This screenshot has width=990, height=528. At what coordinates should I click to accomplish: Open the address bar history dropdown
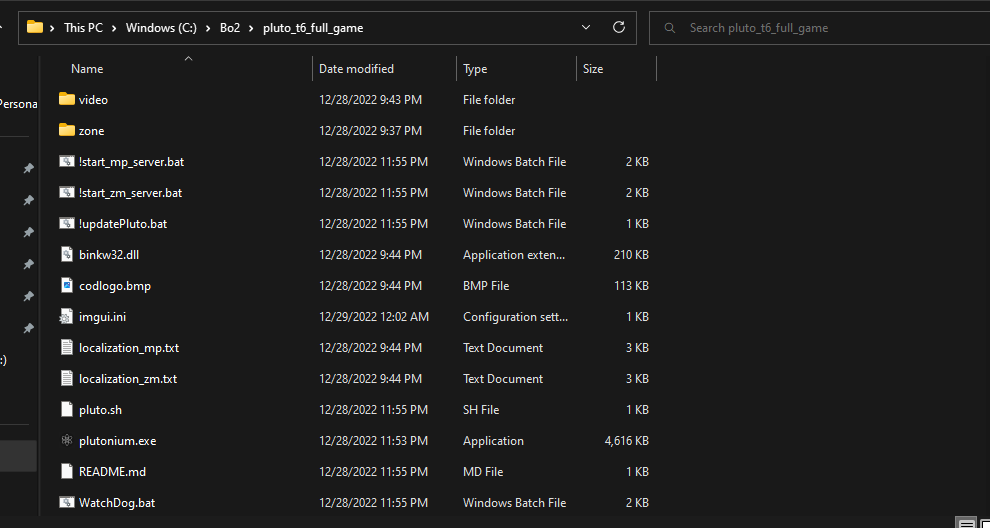(586, 27)
